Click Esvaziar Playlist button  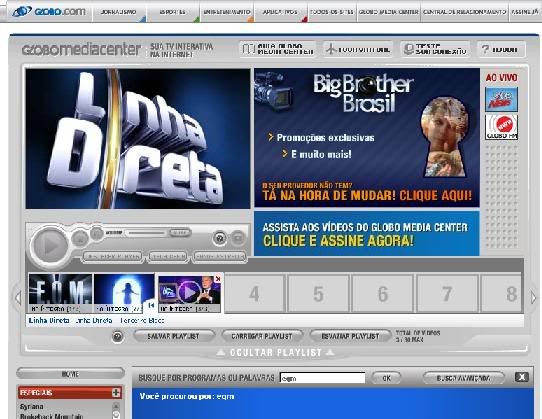point(350,336)
